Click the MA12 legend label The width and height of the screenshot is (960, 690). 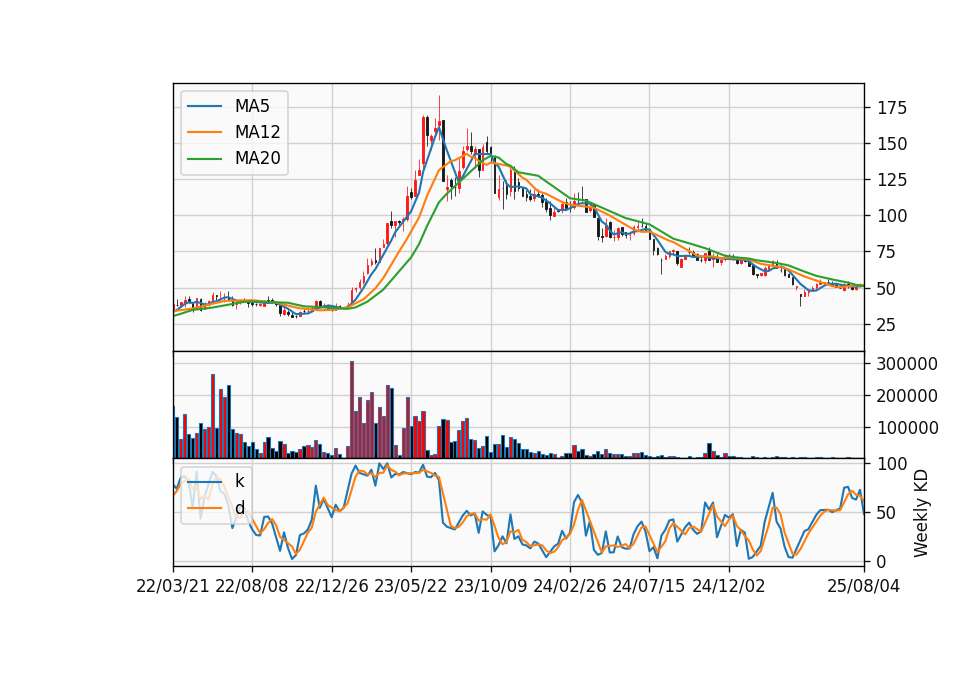(257, 132)
